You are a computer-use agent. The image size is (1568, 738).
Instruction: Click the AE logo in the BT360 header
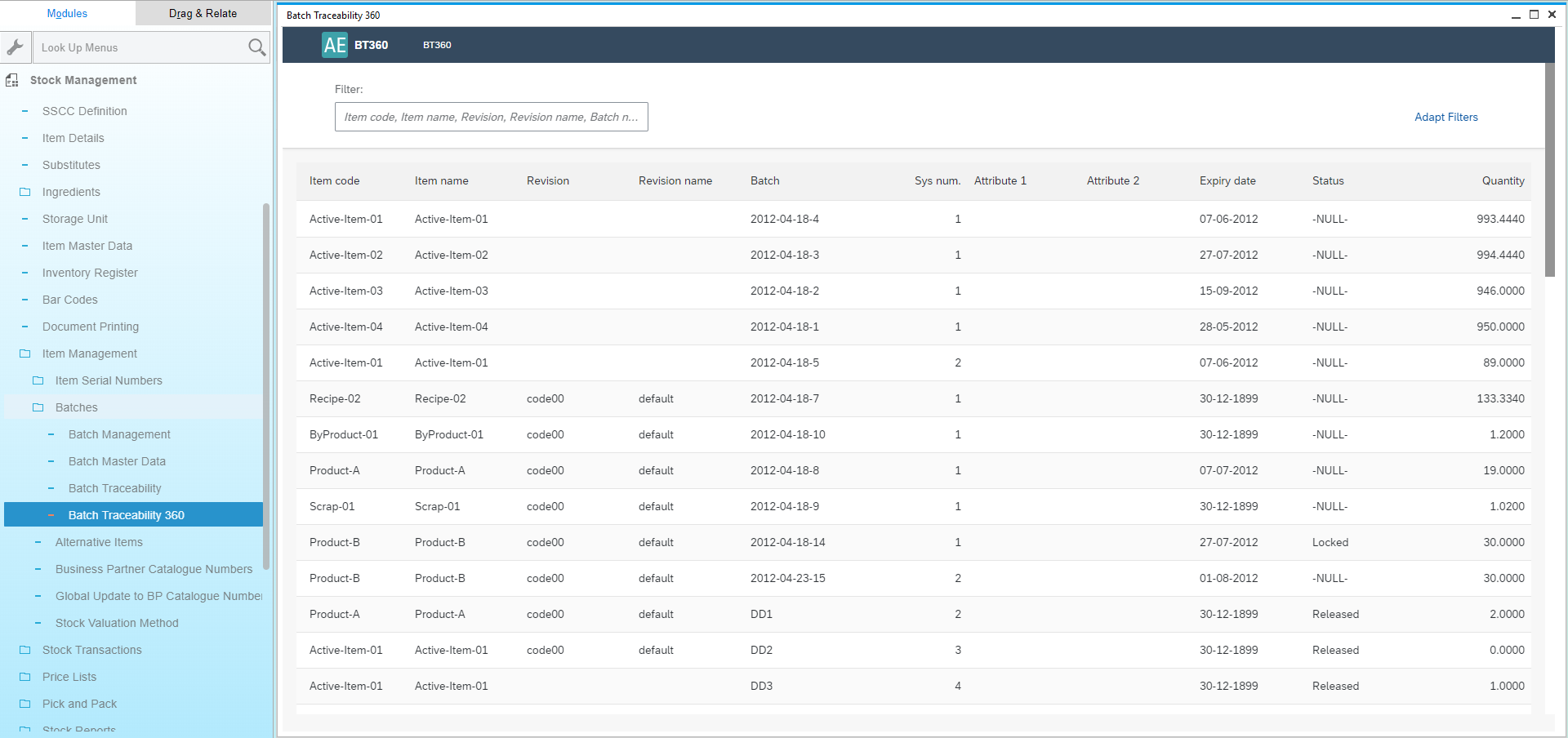(334, 45)
